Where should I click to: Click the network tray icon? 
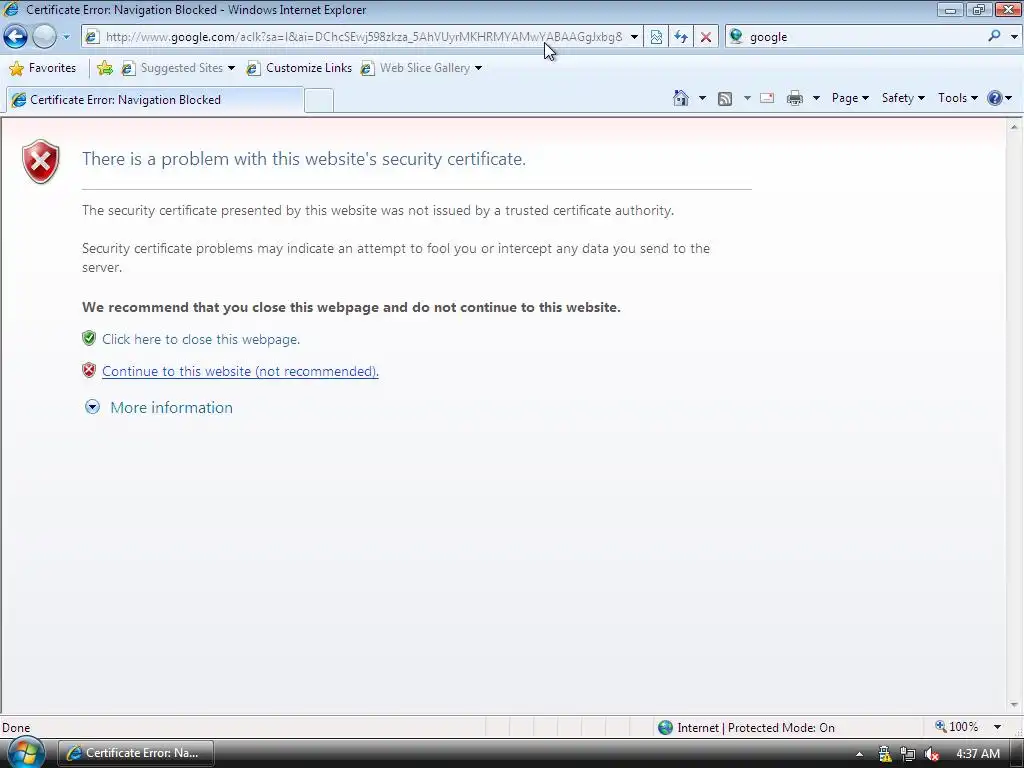click(x=908, y=754)
